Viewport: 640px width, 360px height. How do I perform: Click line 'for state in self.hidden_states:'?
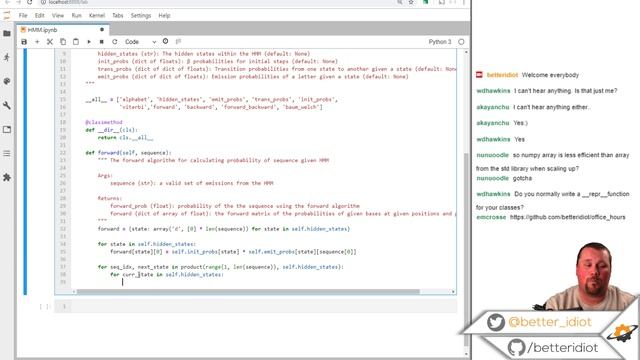point(147,244)
